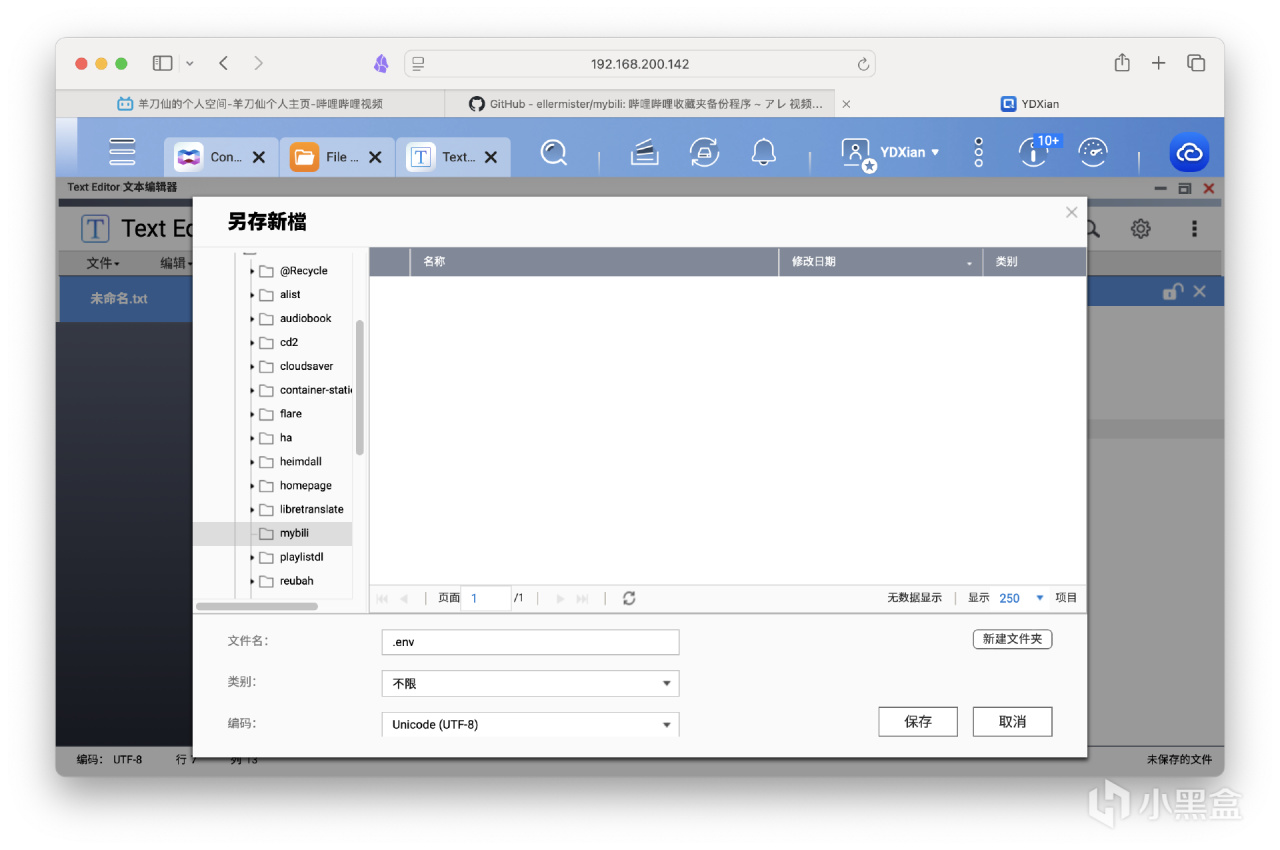Close the 另存新檔 dialog with X
Viewport: 1280px width, 850px height.
point(1072,212)
